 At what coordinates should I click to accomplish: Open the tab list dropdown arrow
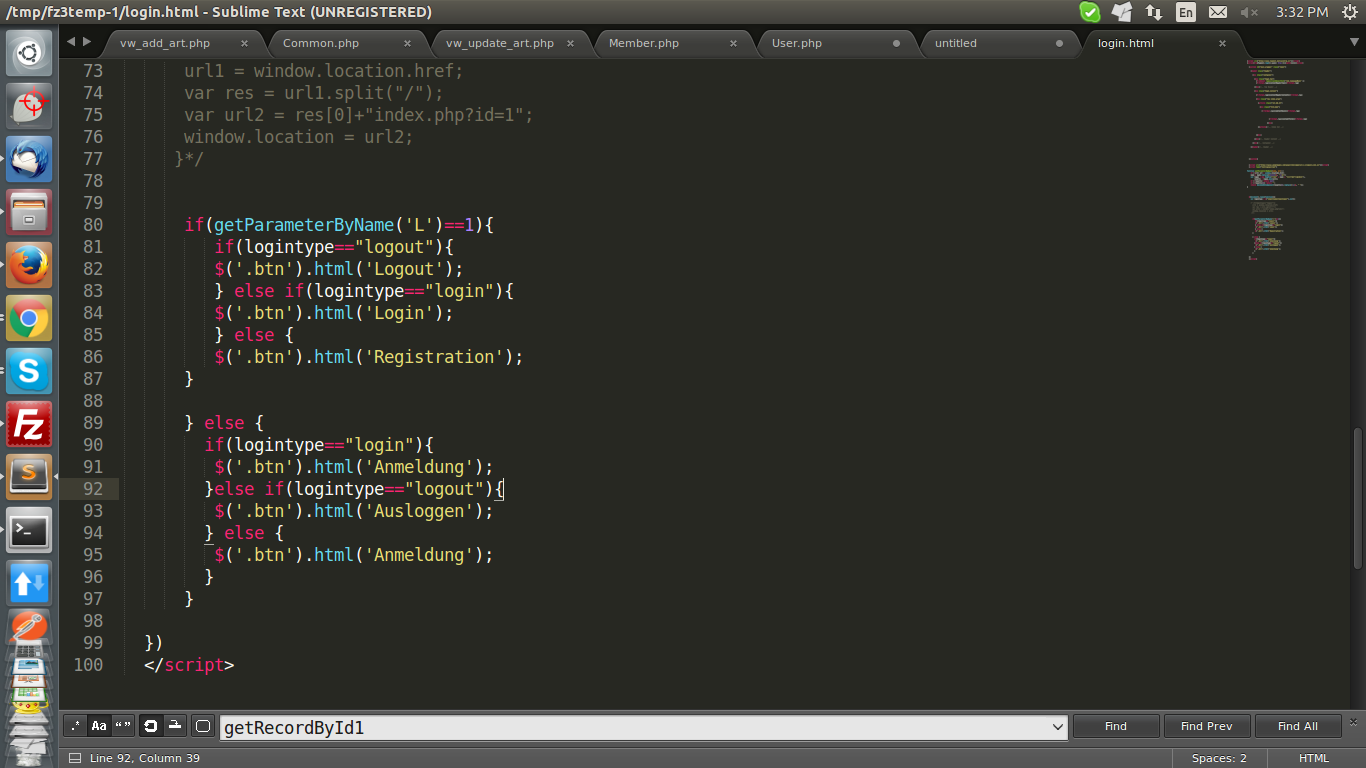(1354, 43)
